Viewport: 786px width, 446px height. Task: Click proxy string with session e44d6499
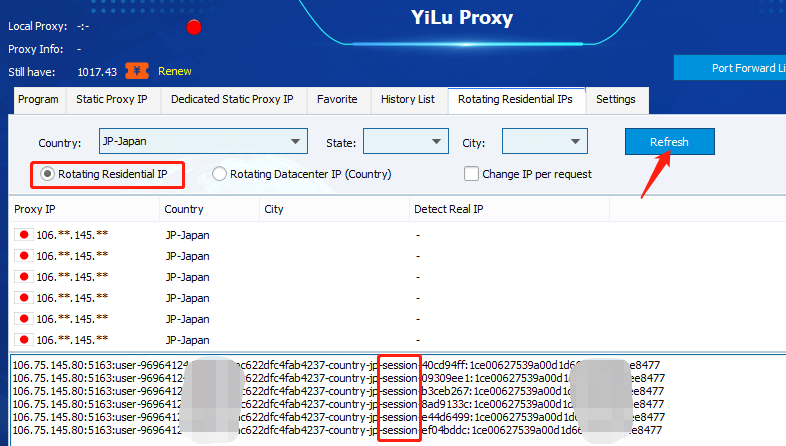coord(339,417)
